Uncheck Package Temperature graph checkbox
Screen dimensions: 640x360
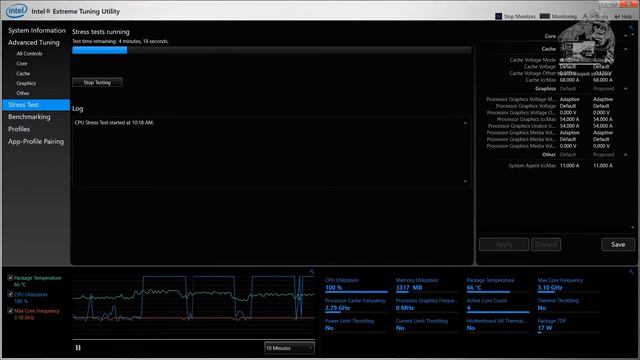tap(10, 278)
